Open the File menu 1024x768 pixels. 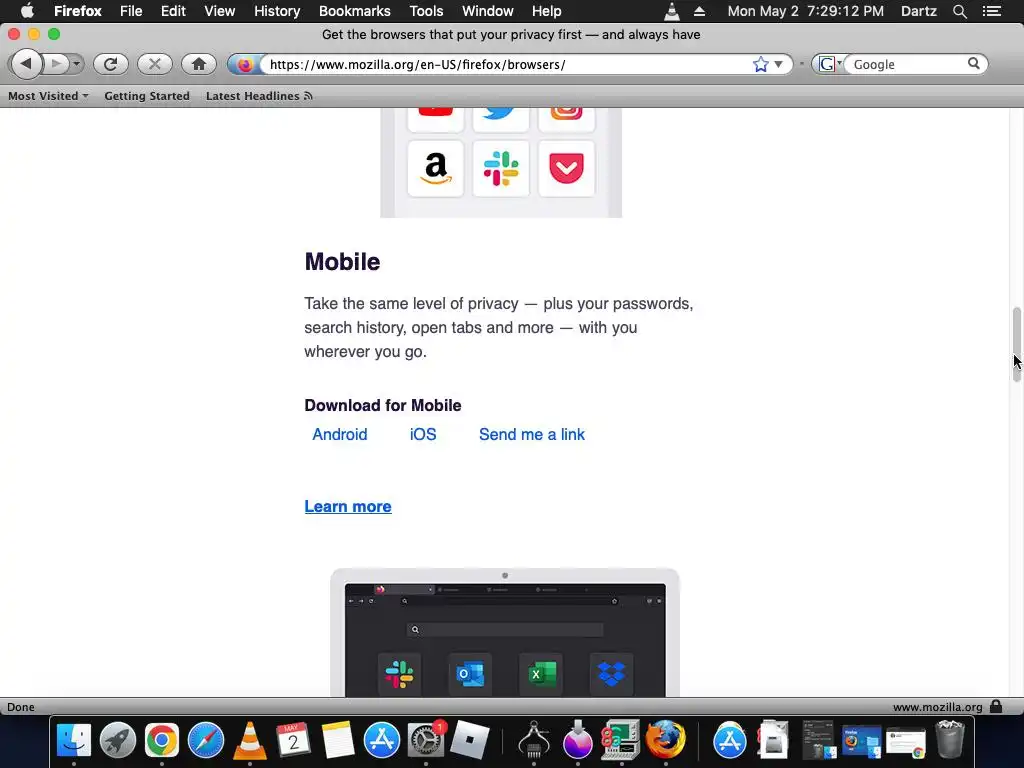click(x=131, y=11)
